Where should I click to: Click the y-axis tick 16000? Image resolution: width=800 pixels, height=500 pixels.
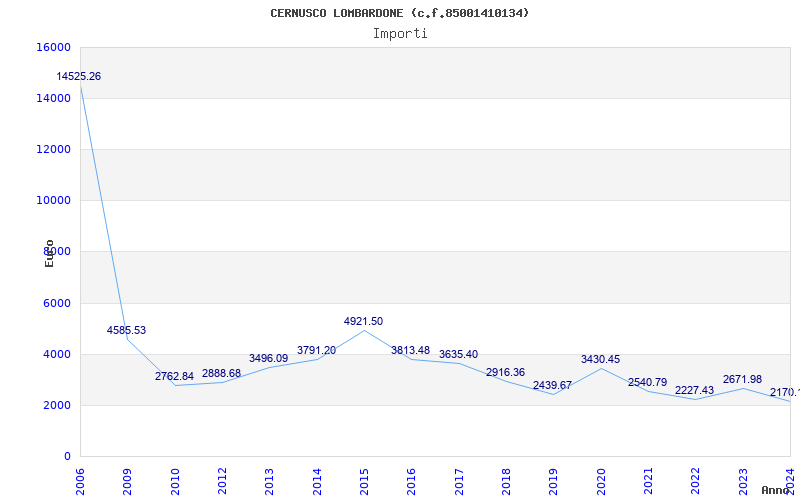coord(53,47)
